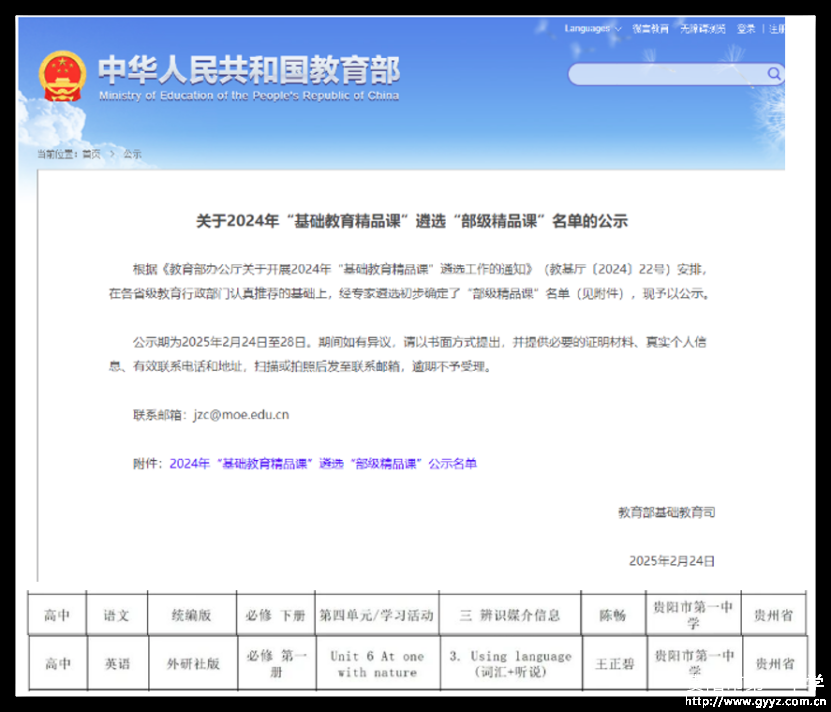Click the national emblem logo
This screenshot has height=712, width=831.
coord(62,76)
